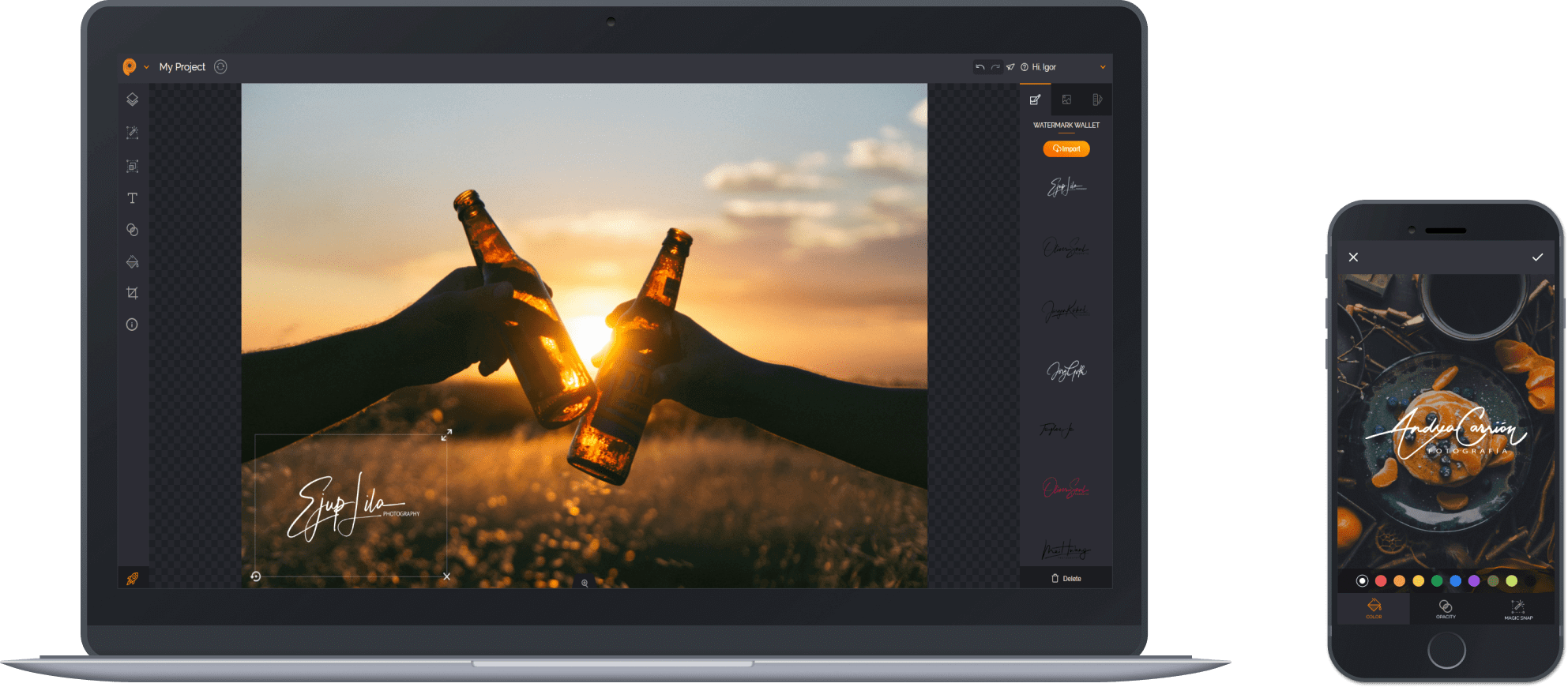Select the Crop tool in left sidebar
Screen dimensions: 1568x687
pyautogui.click(x=132, y=293)
